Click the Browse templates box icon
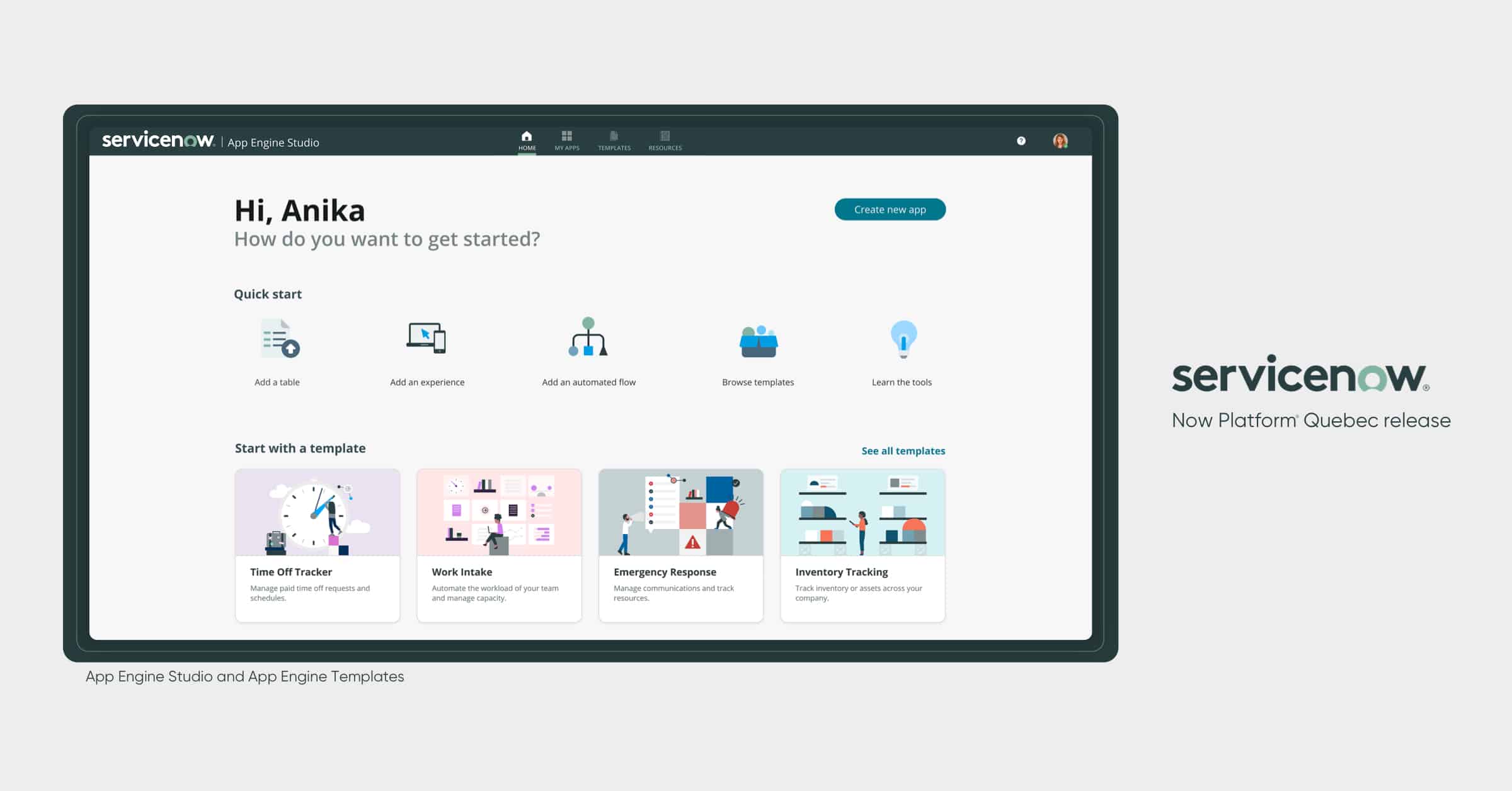 [758, 341]
